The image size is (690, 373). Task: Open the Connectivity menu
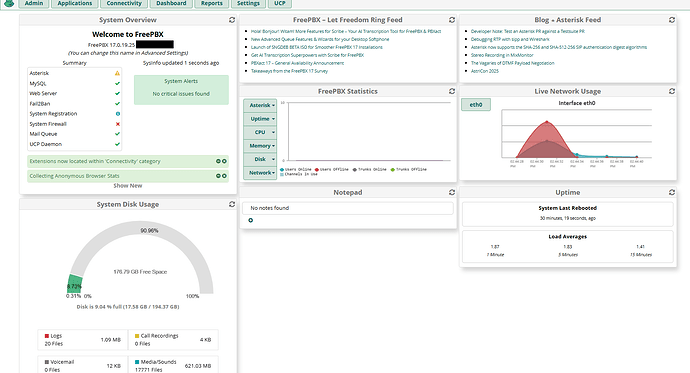[124, 4]
